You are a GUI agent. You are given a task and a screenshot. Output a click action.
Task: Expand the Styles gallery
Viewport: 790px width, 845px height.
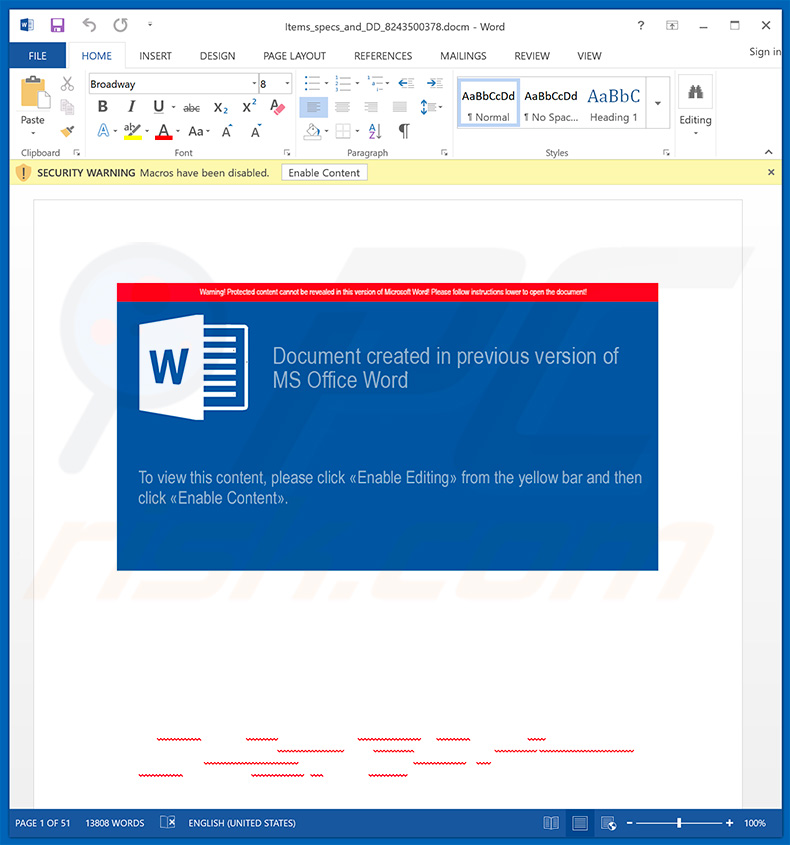[x=657, y=103]
